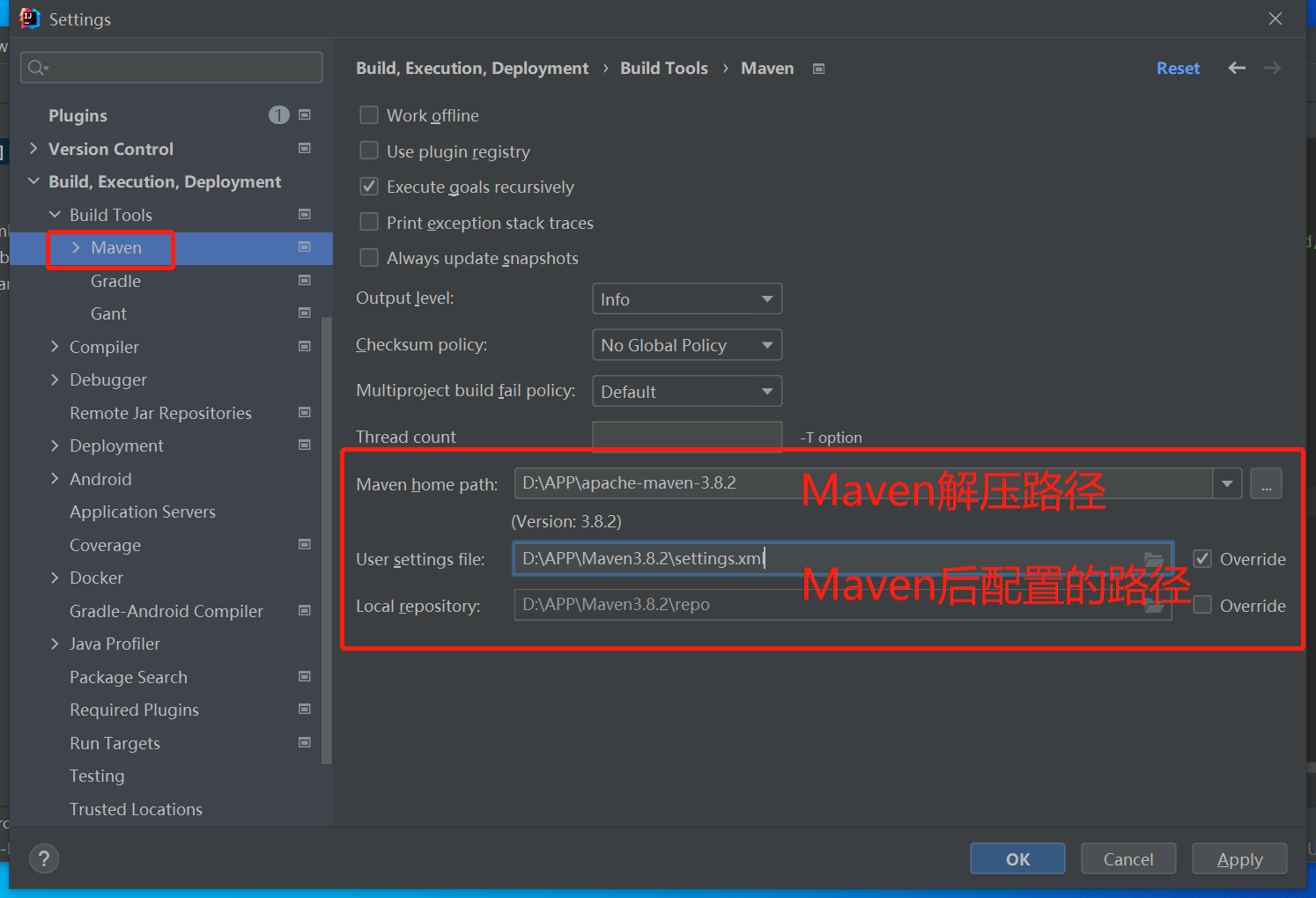The width and height of the screenshot is (1316, 898).
Task: Collapse the Build Tools node
Action: 55,214
